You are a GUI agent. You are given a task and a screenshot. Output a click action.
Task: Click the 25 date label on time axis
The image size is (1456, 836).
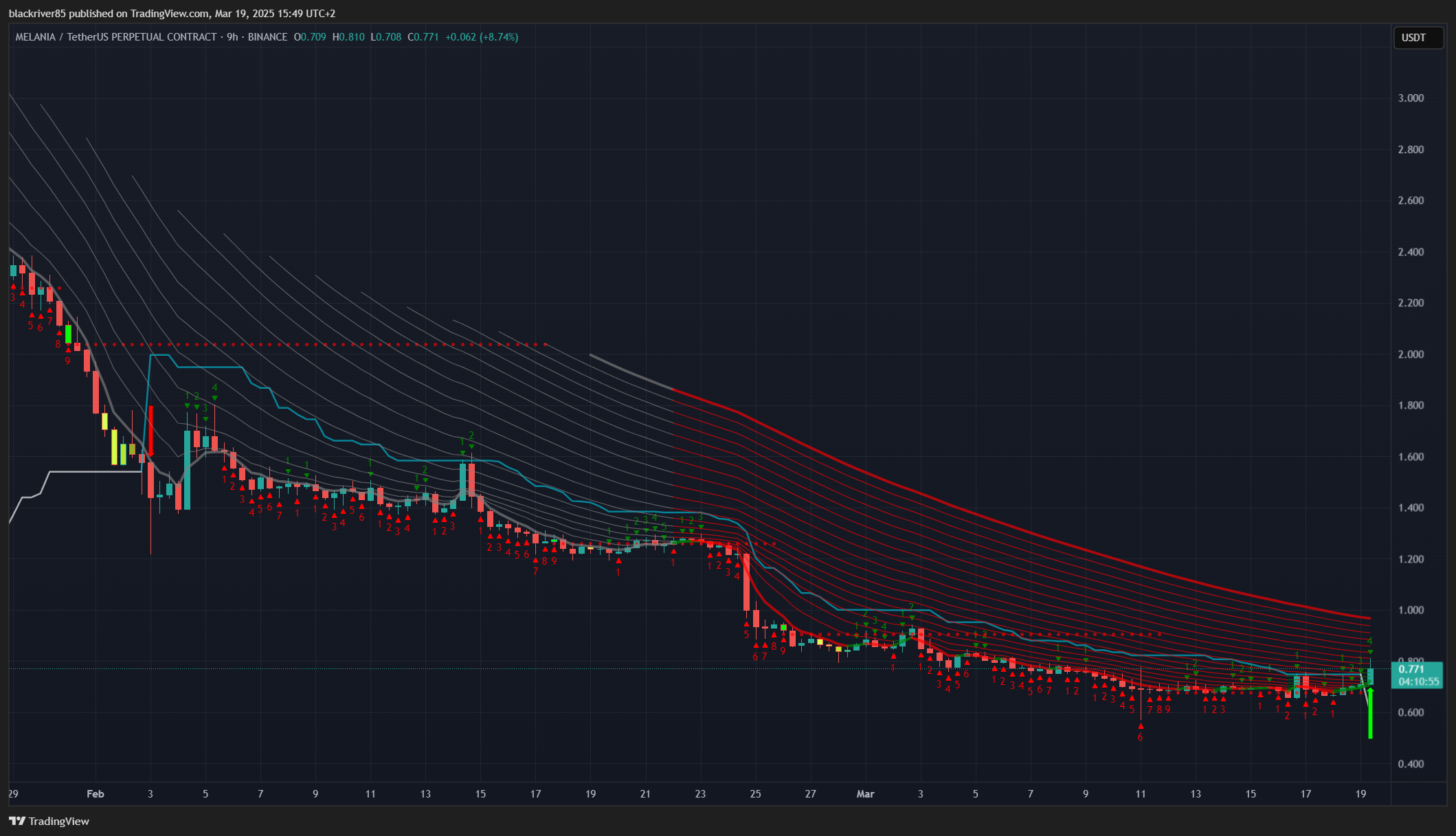coord(756,794)
